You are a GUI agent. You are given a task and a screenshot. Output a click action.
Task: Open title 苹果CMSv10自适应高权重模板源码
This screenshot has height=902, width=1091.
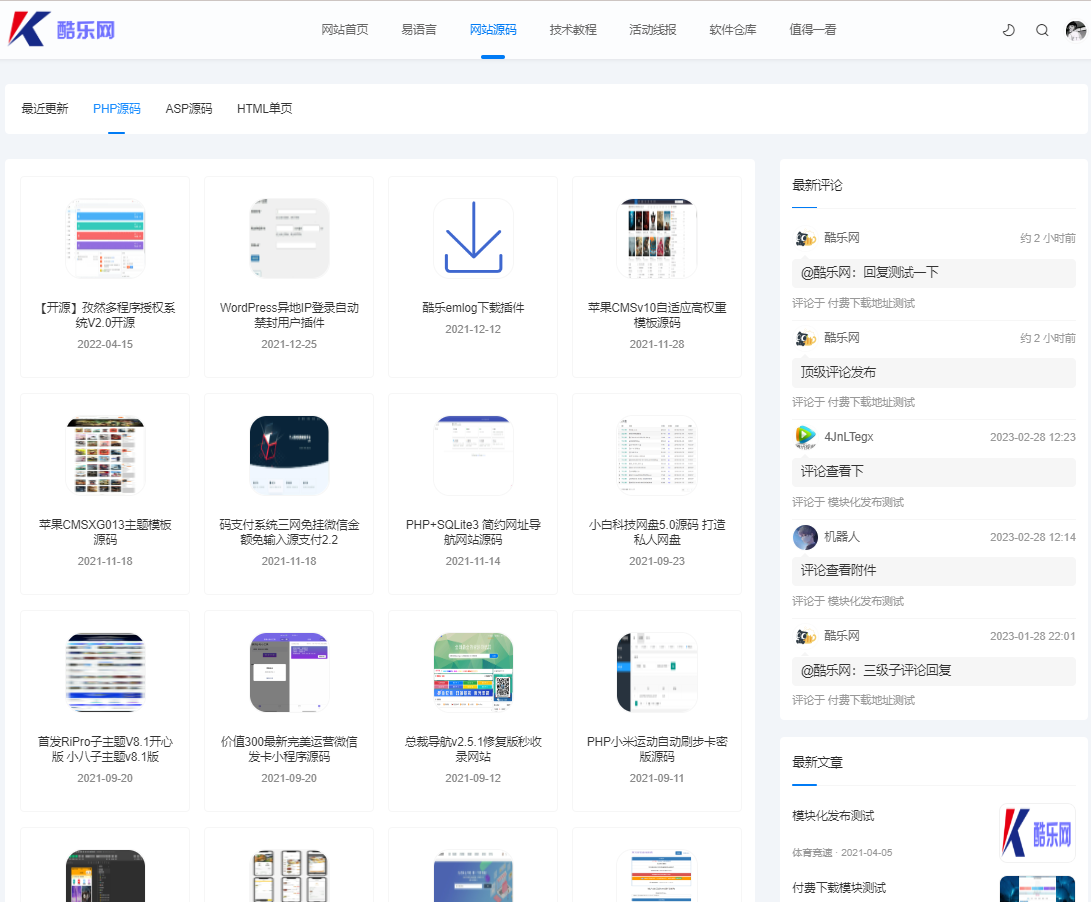click(657, 315)
